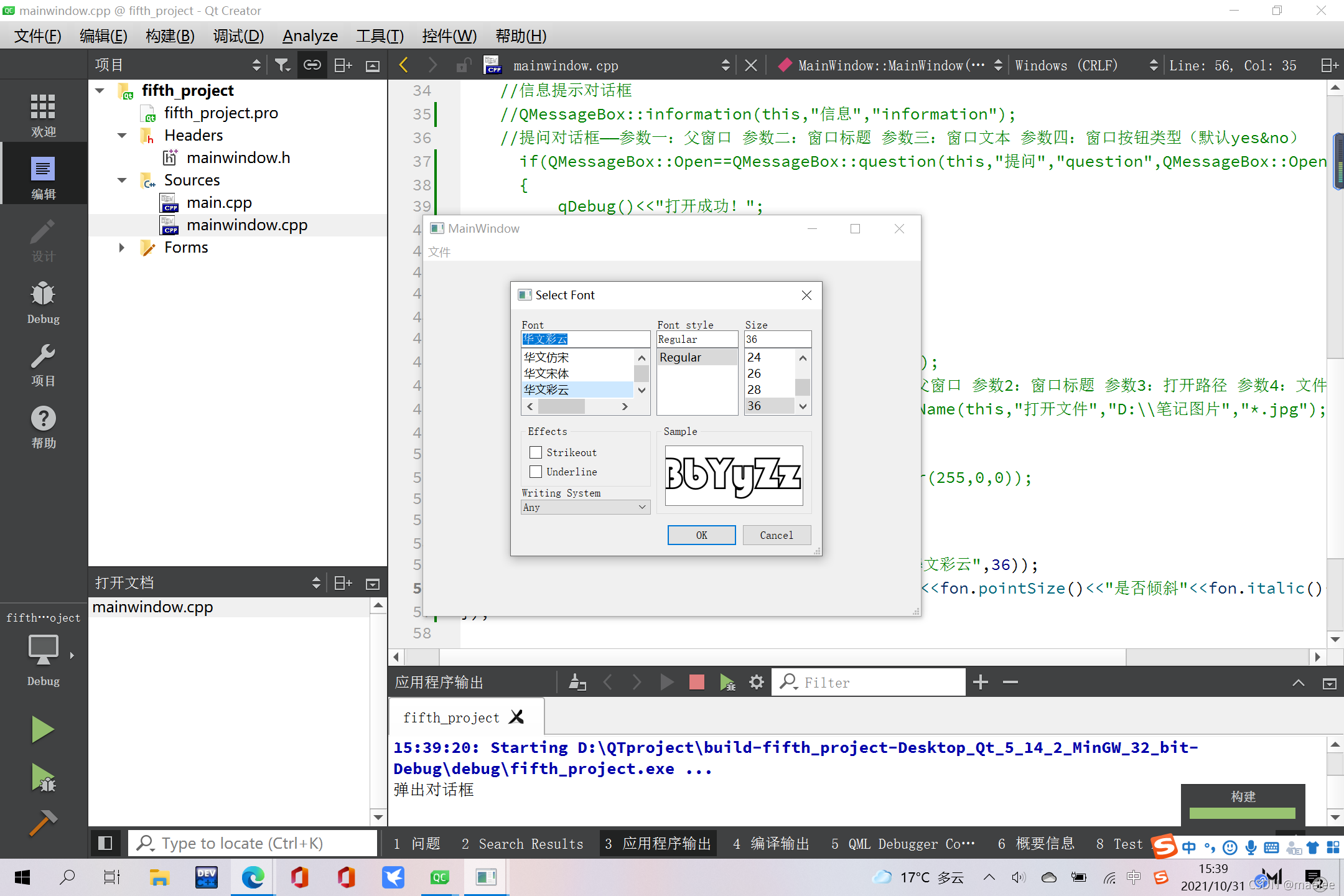Toggle synchronize with editor link icon
This screenshot has width=1344, height=896.
[312, 65]
